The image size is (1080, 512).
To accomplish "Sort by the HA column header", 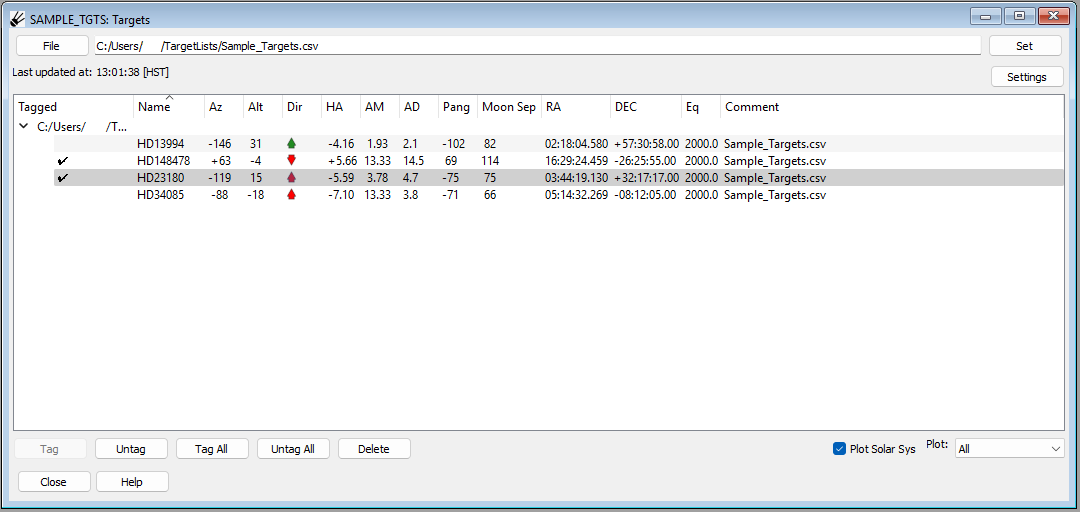I will point(341,107).
